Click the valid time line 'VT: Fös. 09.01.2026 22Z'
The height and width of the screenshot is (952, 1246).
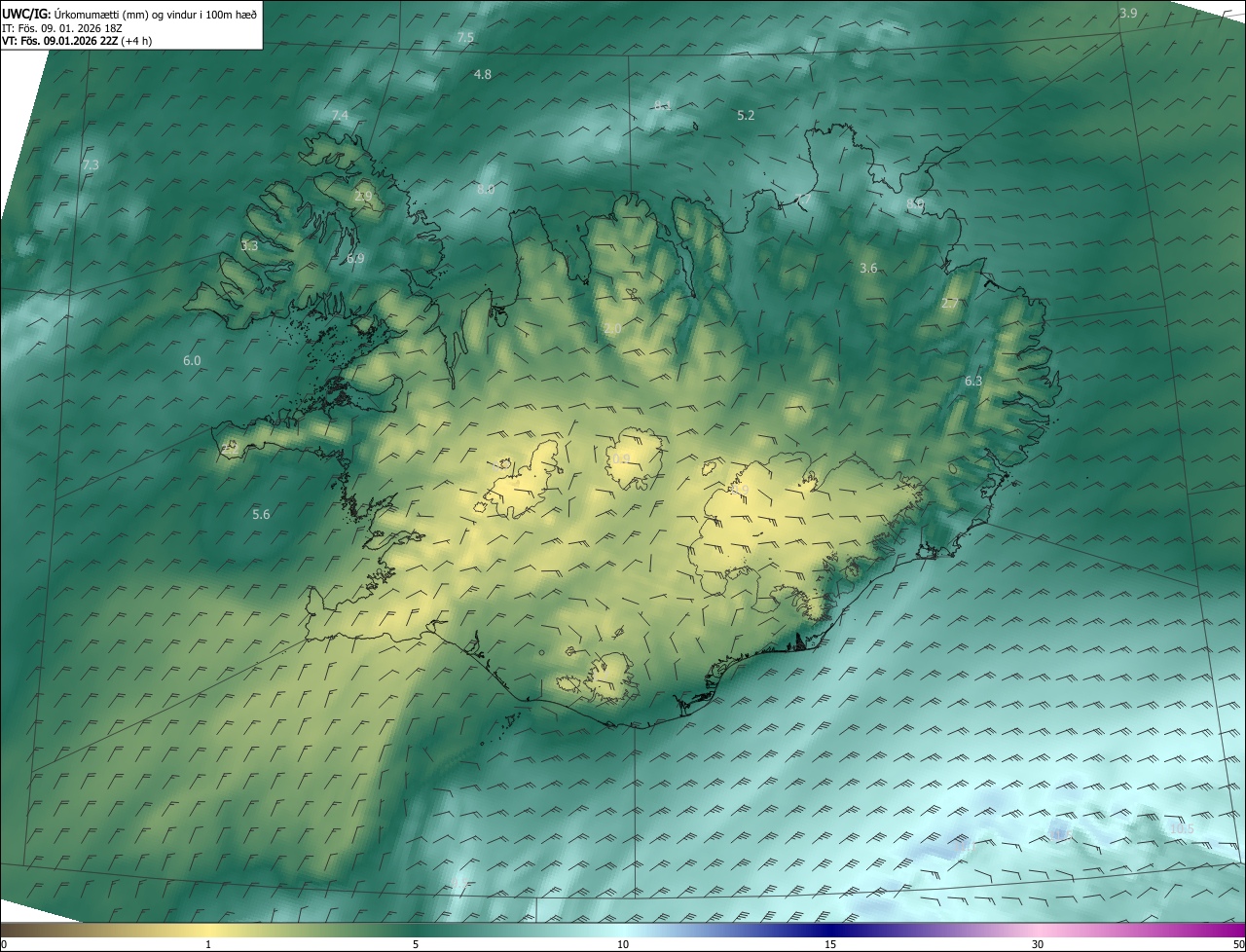pyautogui.click(x=58, y=41)
